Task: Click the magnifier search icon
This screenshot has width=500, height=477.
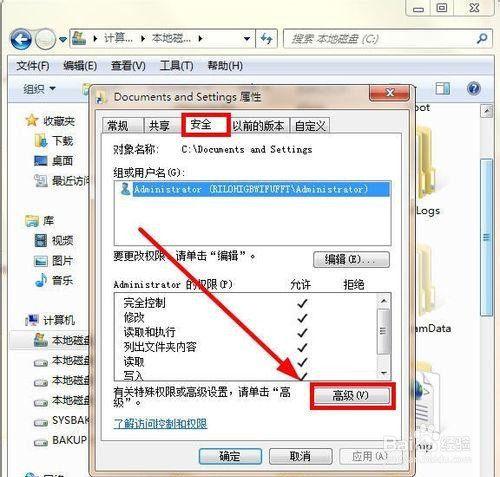Action: 482,39
